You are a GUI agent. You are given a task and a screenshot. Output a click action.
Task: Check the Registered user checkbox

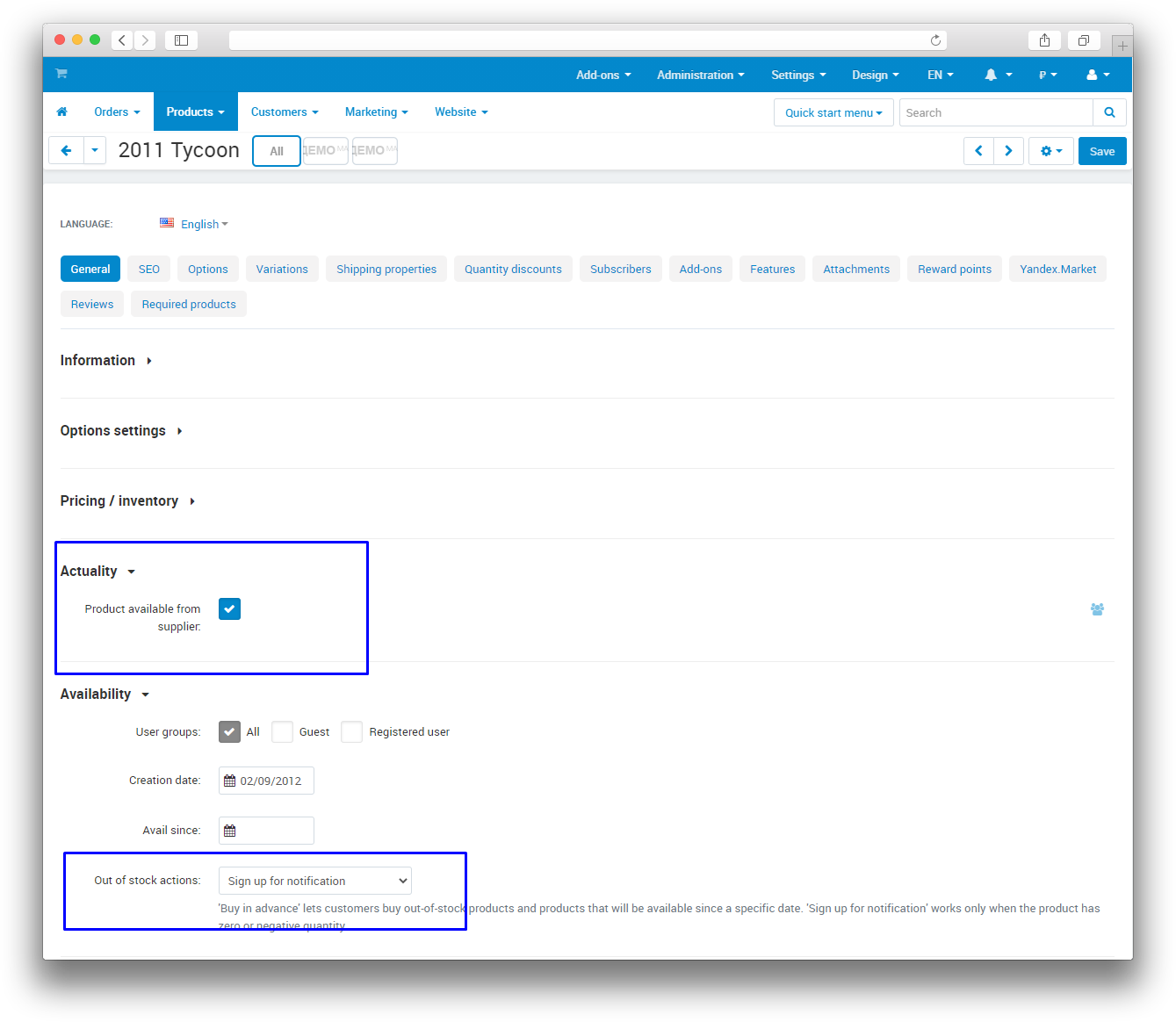coord(351,732)
